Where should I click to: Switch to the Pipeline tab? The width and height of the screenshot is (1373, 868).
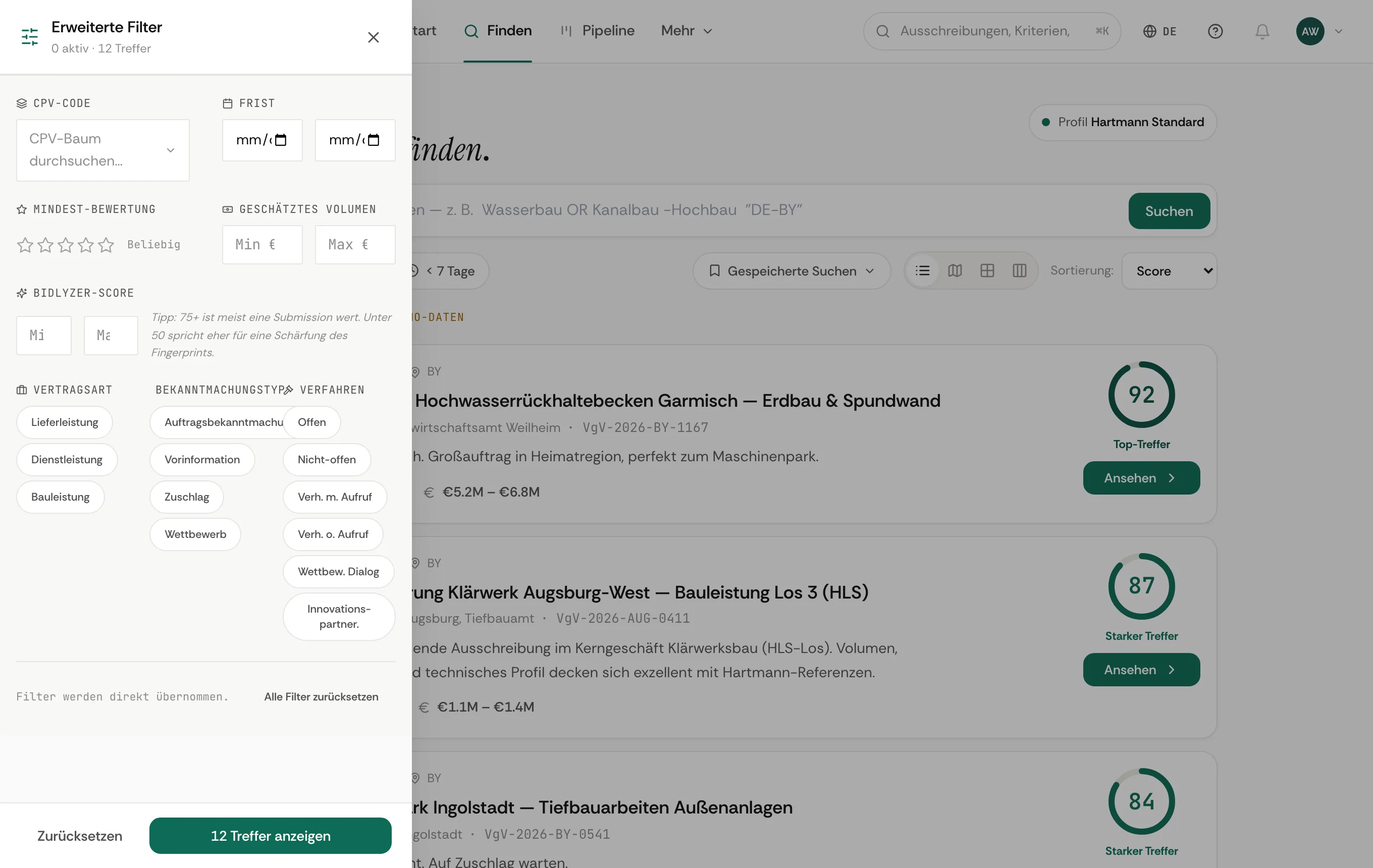coord(597,31)
